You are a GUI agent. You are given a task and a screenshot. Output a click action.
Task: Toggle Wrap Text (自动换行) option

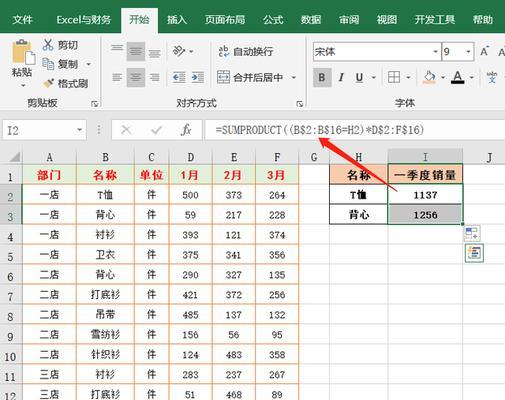(x=246, y=51)
